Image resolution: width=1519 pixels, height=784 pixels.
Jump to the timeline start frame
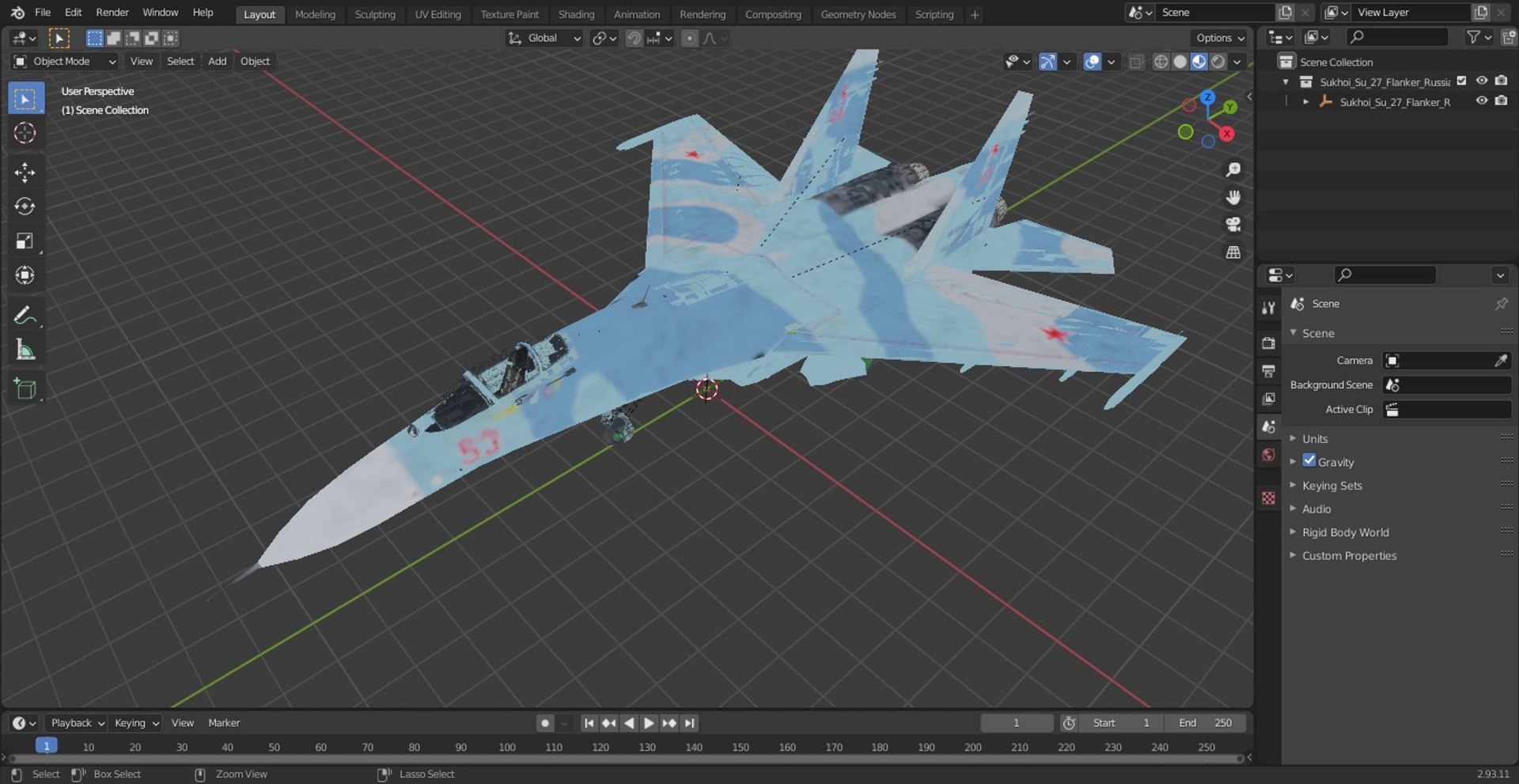coord(589,723)
